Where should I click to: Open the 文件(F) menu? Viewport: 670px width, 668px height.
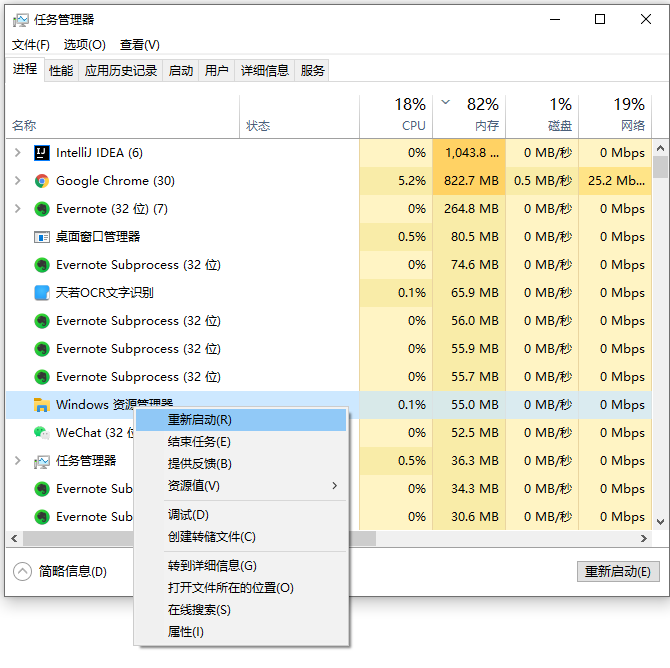pos(31,44)
